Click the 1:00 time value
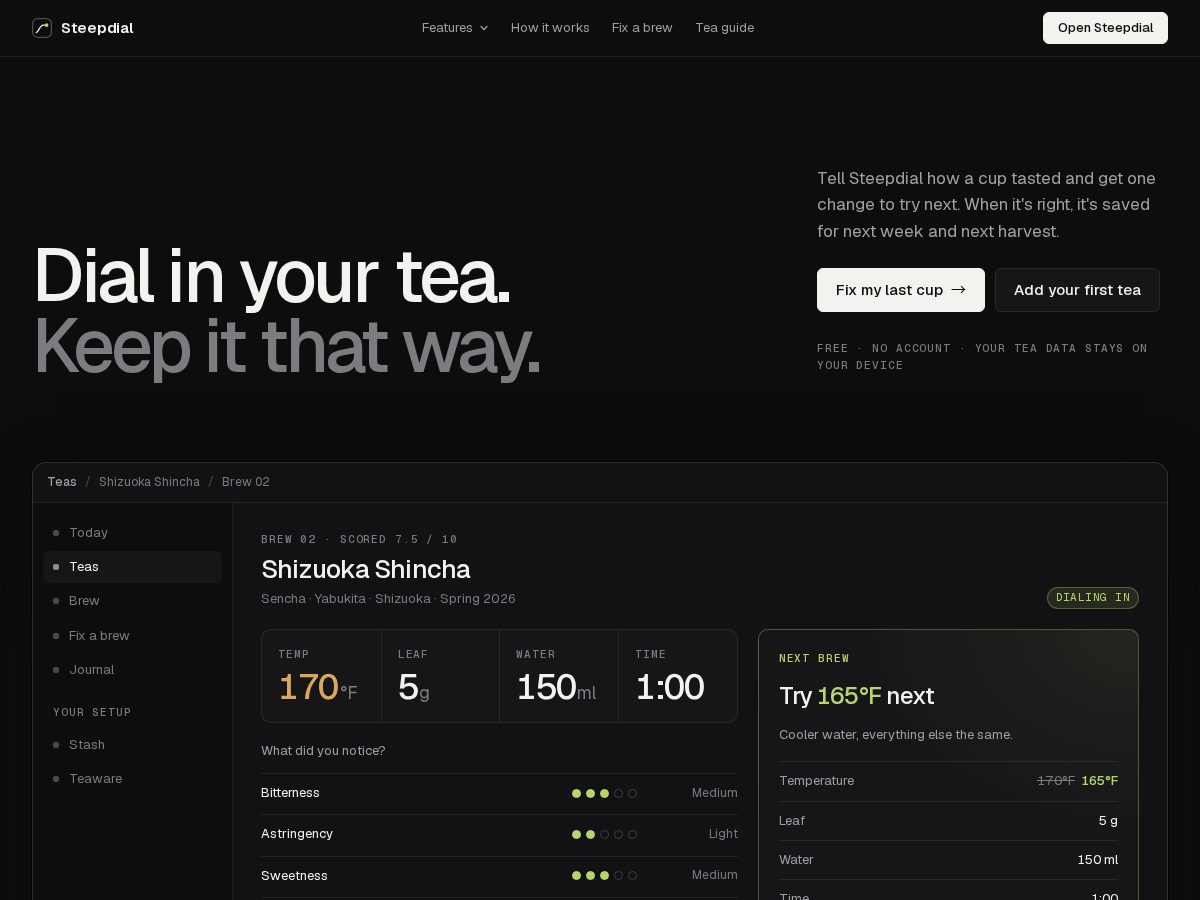This screenshot has height=900, width=1200. coord(669,688)
